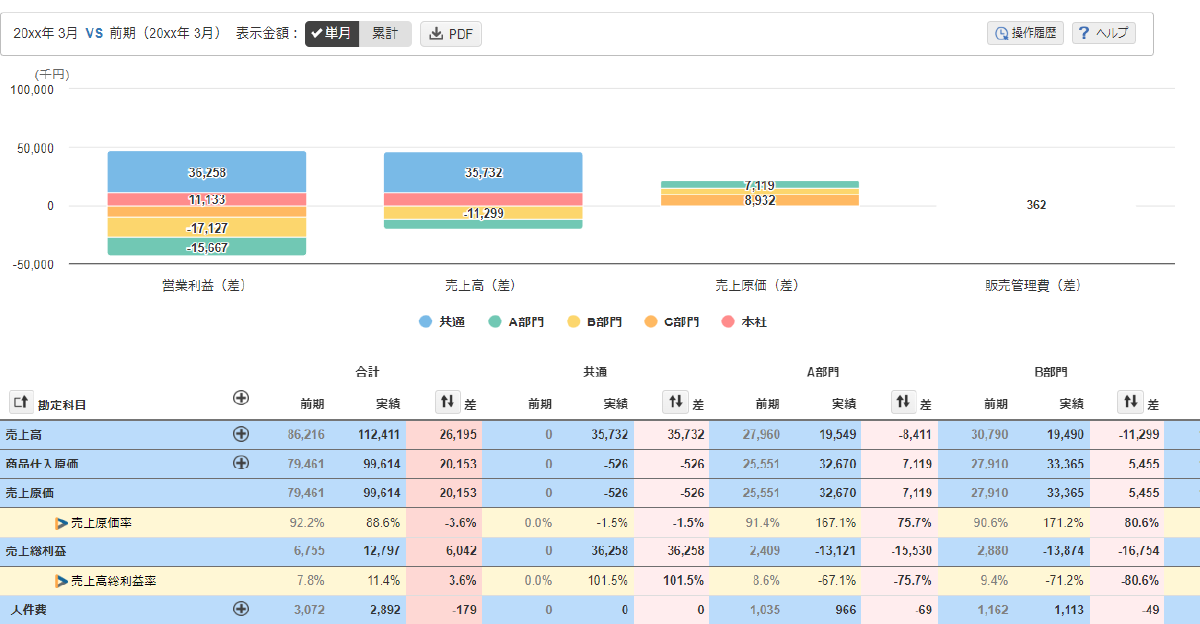This screenshot has width=1200, height=624.
Task: Click the sort arrows icon under 合計
Action: [x=447, y=402]
